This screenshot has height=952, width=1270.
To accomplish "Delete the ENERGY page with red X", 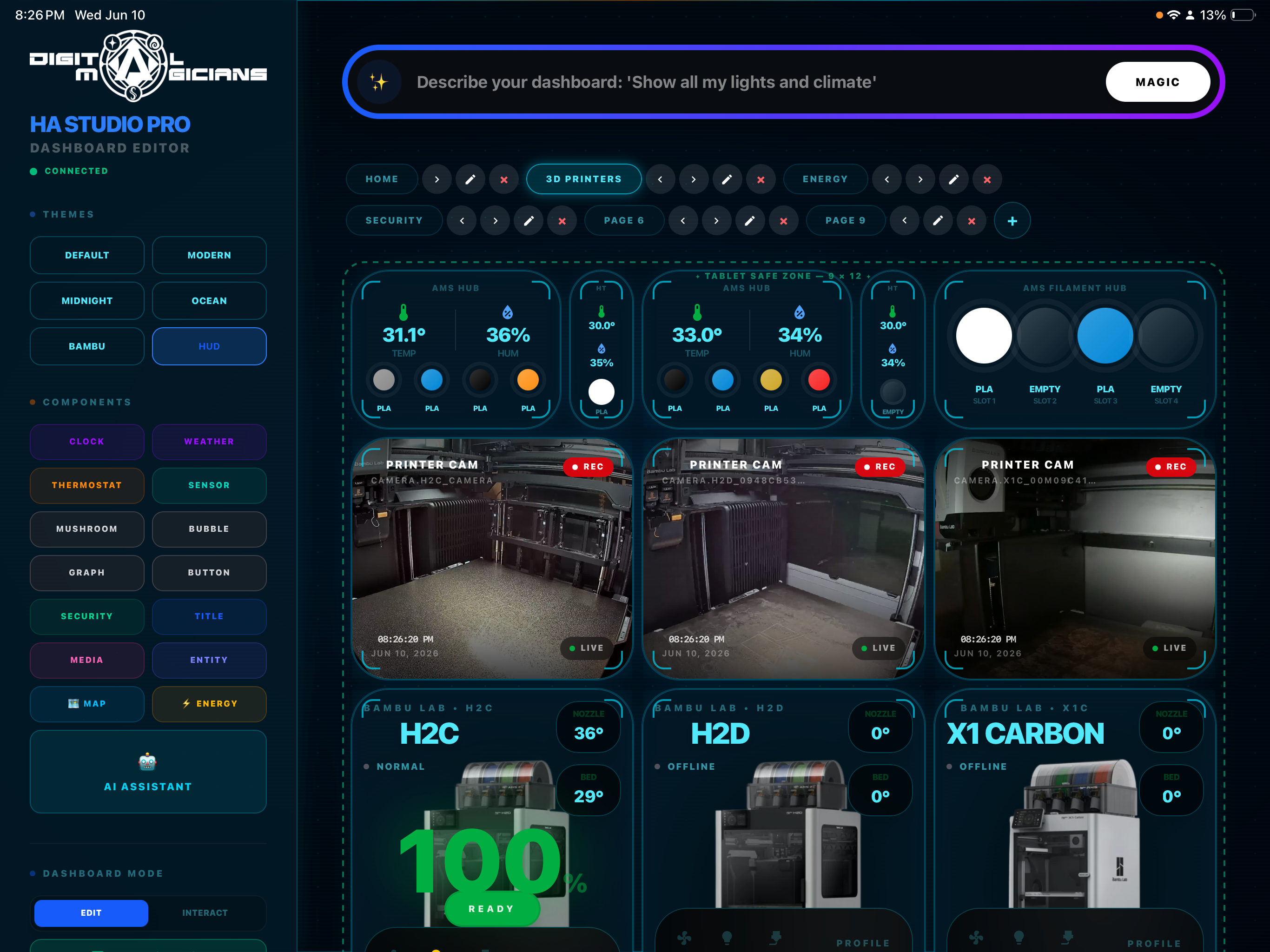I will click(987, 180).
